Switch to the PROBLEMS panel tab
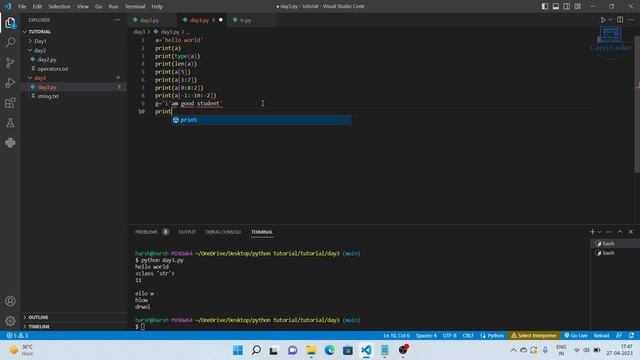The image size is (640, 360). pos(146,232)
